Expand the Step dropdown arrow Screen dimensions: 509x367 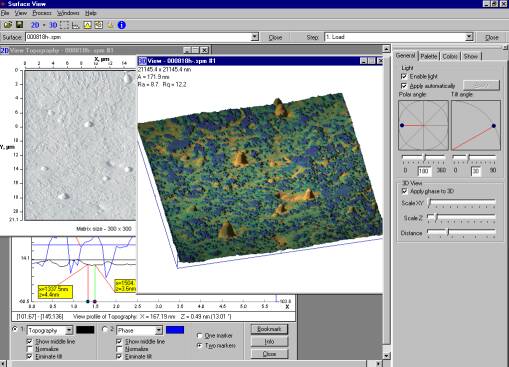coord(469,37)
